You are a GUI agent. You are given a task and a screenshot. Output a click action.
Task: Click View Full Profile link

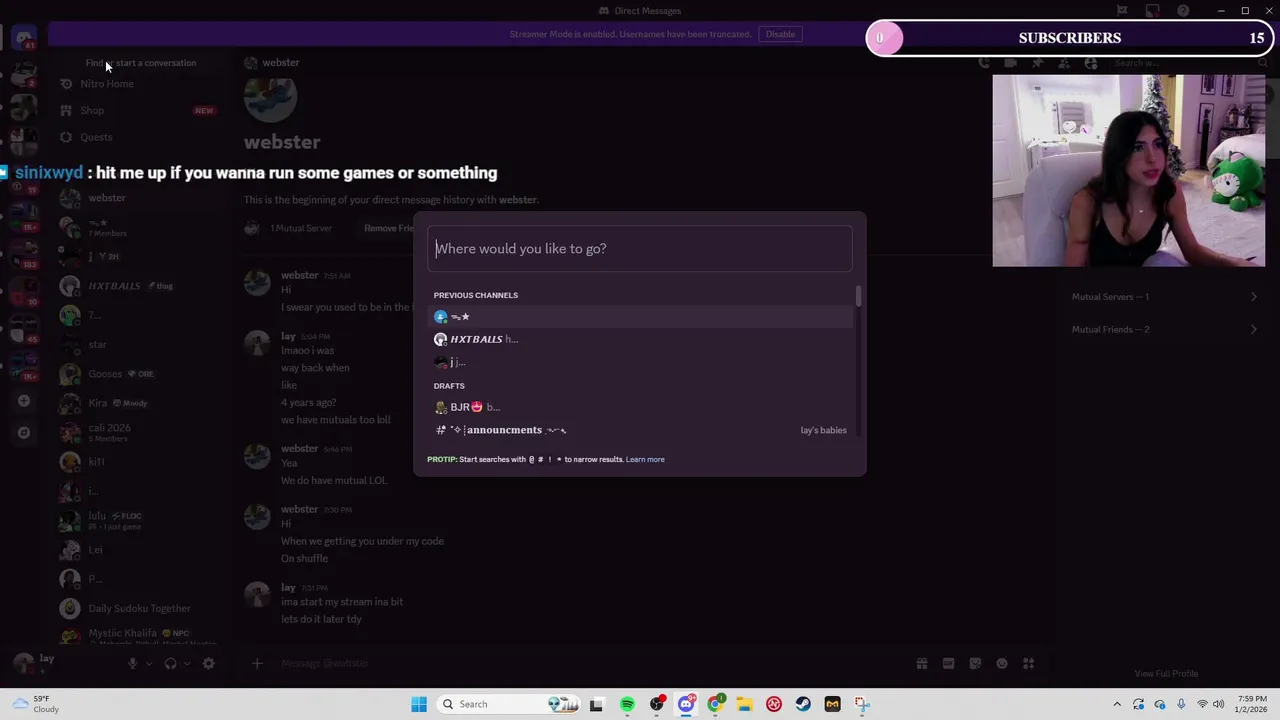(x=1166, y=674)
